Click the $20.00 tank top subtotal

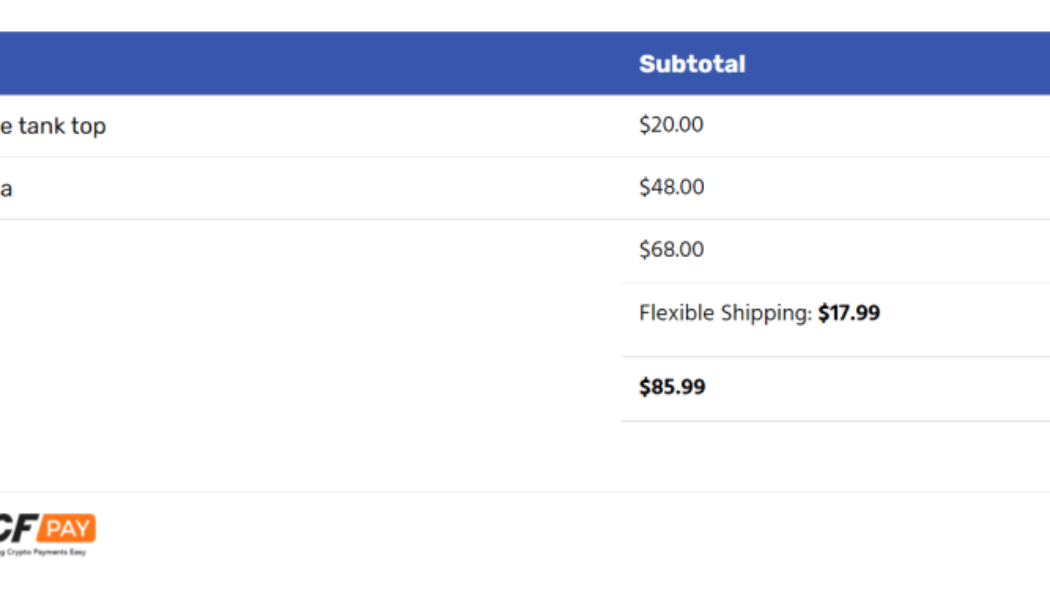click(671, 125)
